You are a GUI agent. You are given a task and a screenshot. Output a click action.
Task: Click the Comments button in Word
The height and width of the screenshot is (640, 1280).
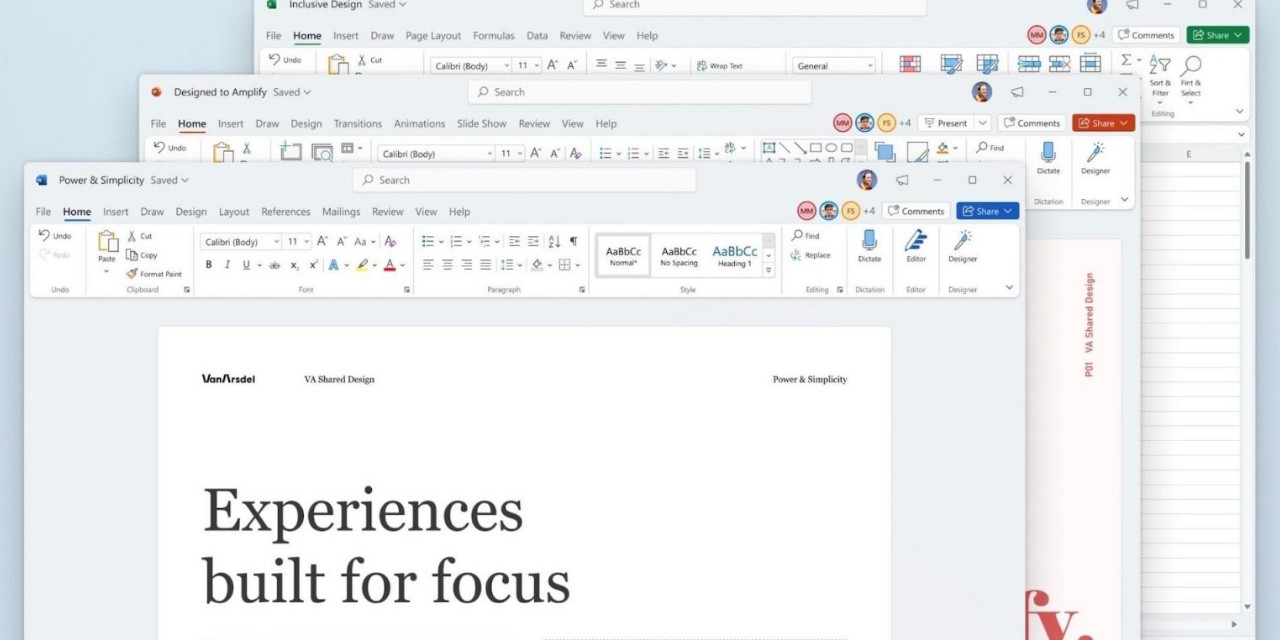pyautogui.click(x=916, y=211)
